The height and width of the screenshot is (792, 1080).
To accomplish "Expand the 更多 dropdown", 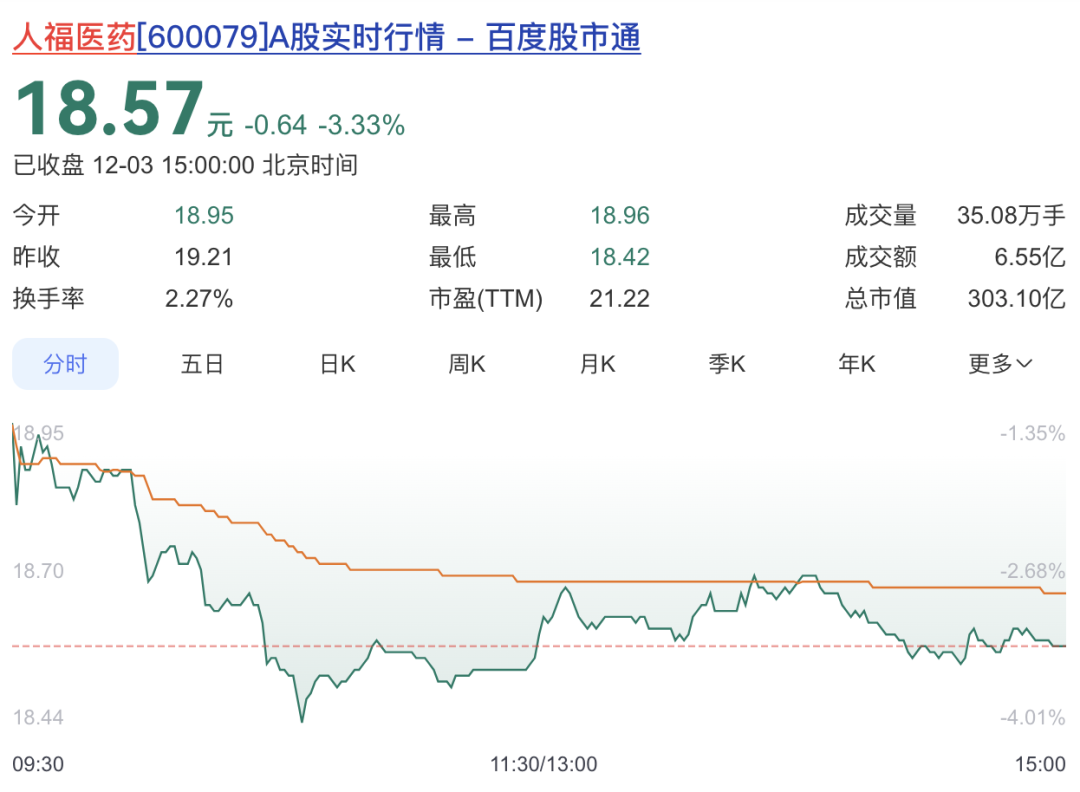I will pos(1000,364).
